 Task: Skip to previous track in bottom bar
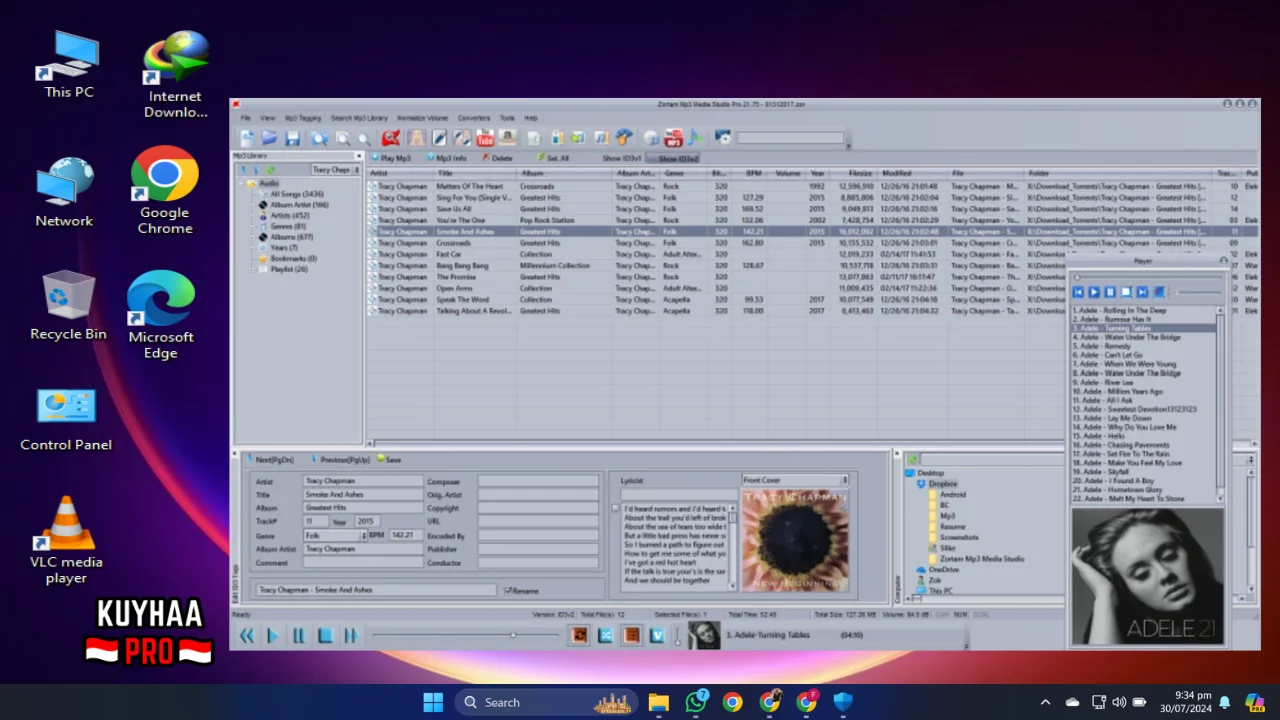coord(247,635)
